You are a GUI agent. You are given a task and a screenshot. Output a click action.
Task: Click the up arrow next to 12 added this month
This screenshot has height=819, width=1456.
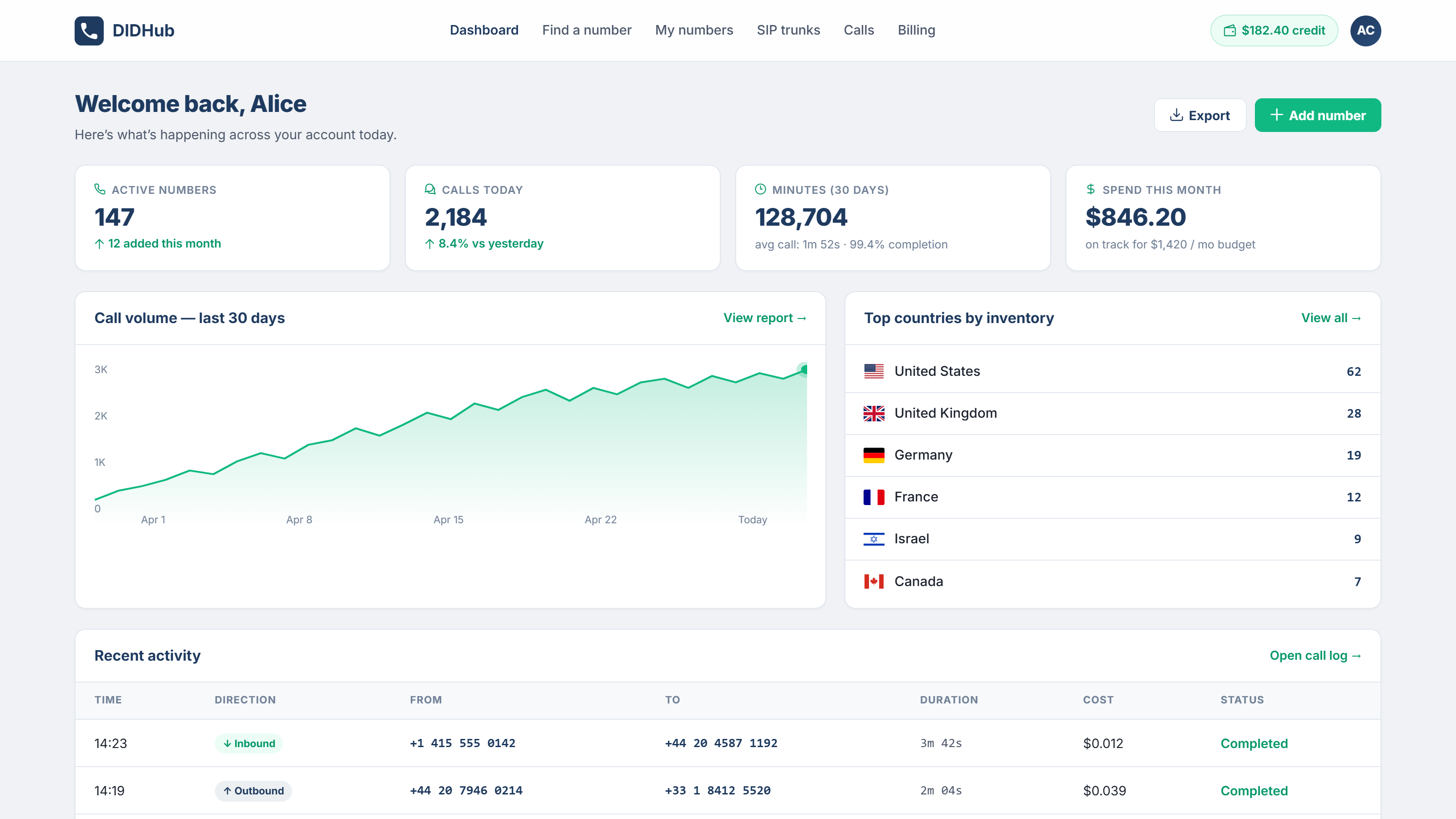[99, 243]
